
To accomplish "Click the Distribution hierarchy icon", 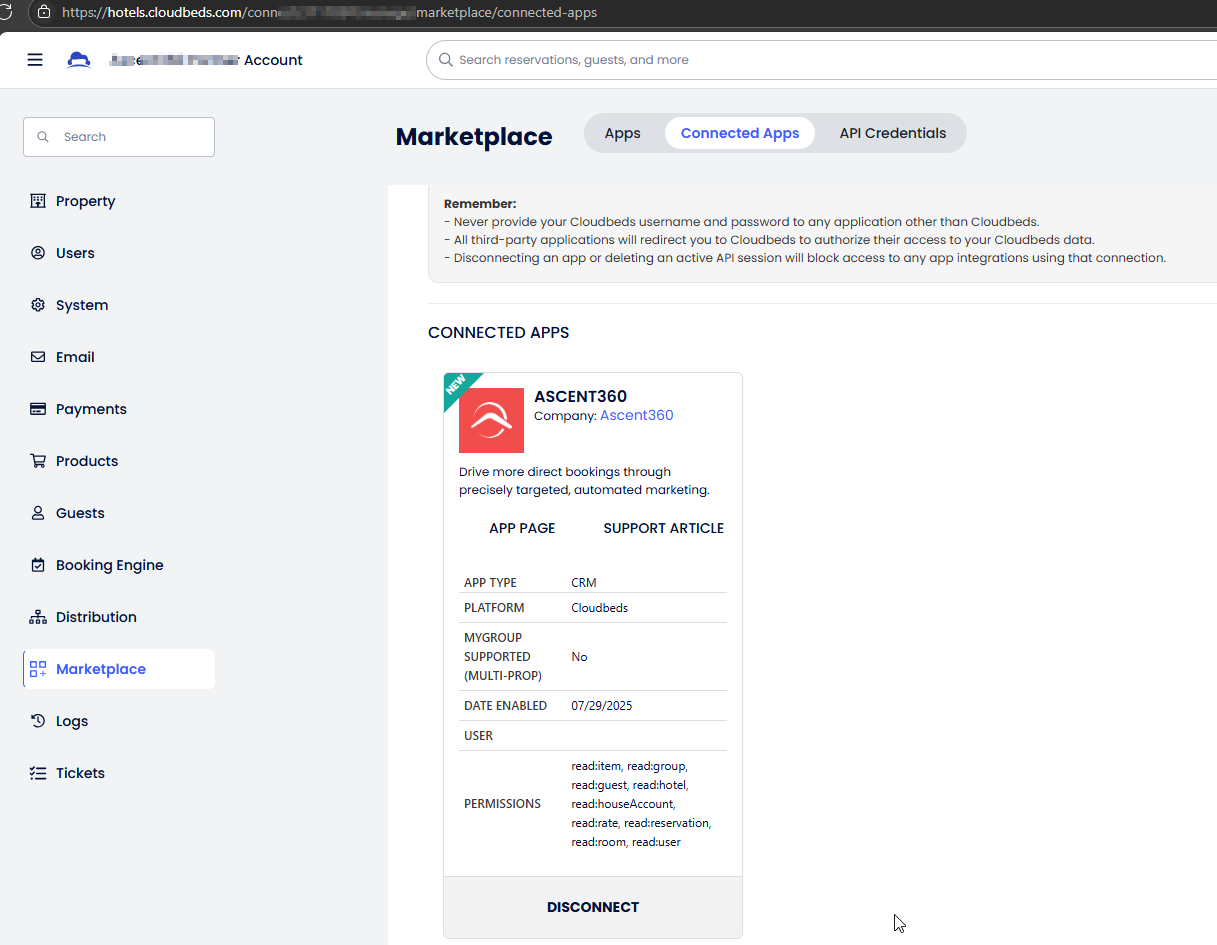I will coord(38,617).
